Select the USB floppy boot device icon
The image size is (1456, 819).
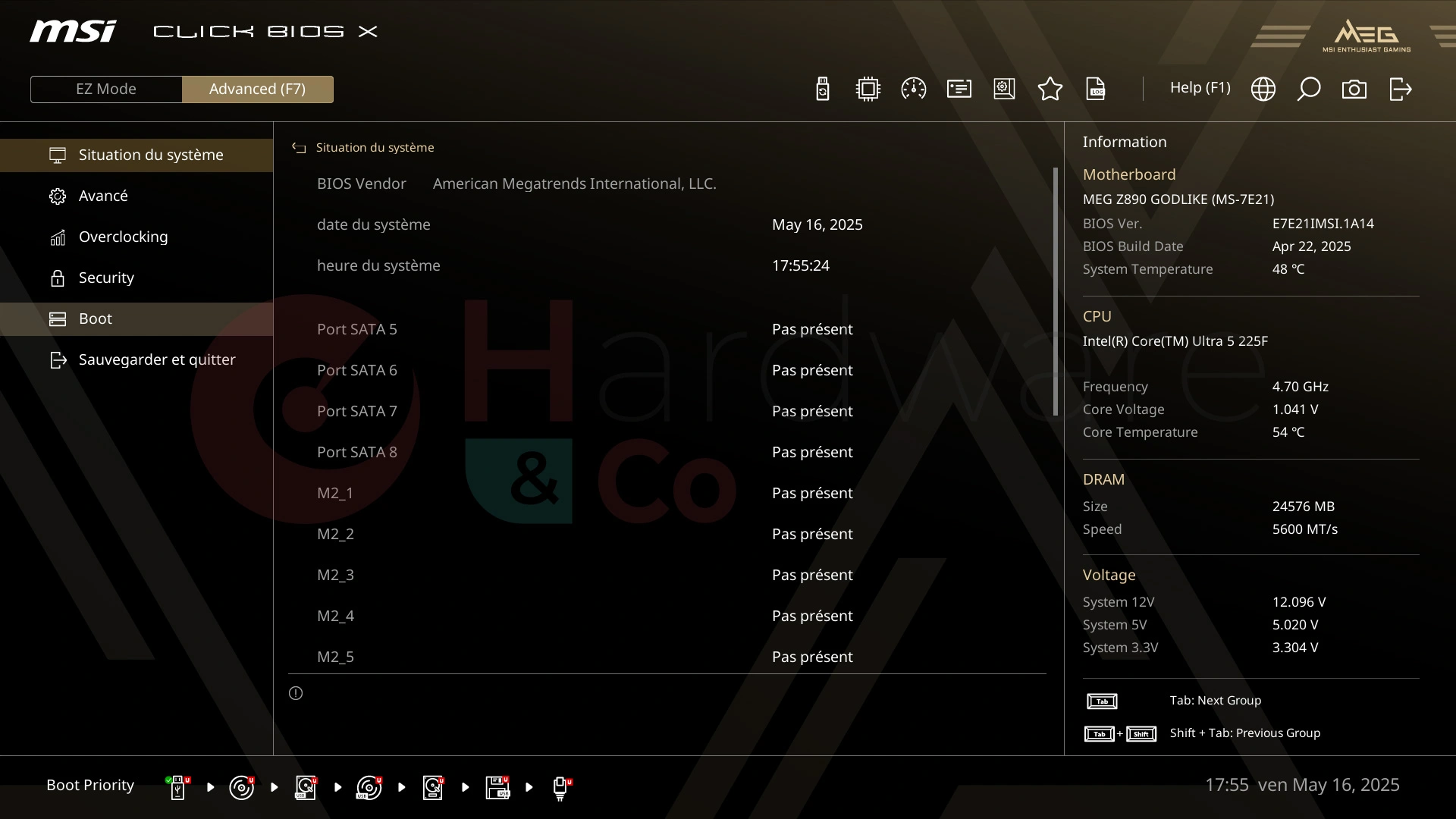[497, 787]
